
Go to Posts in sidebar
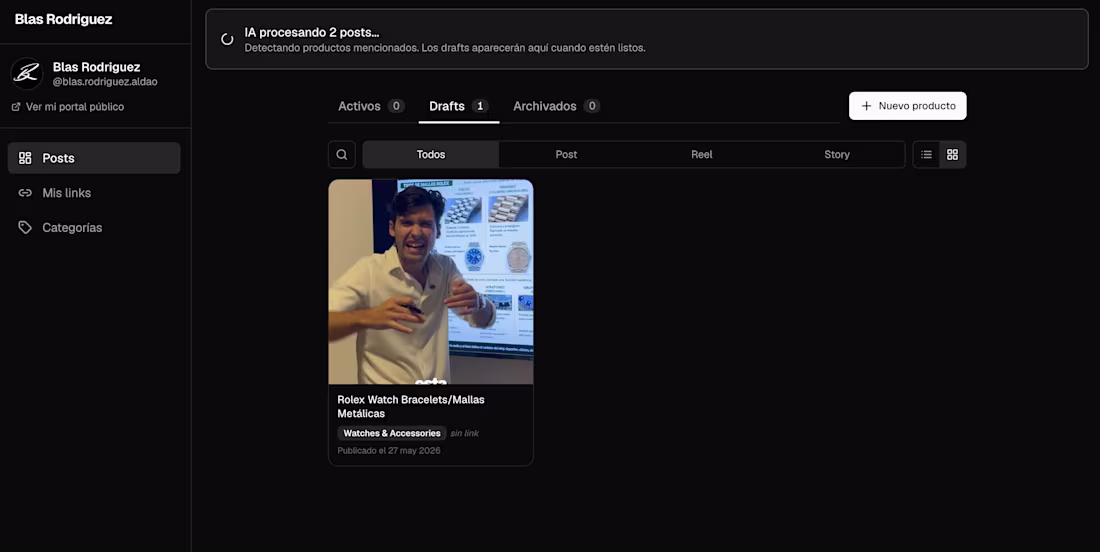94,158
